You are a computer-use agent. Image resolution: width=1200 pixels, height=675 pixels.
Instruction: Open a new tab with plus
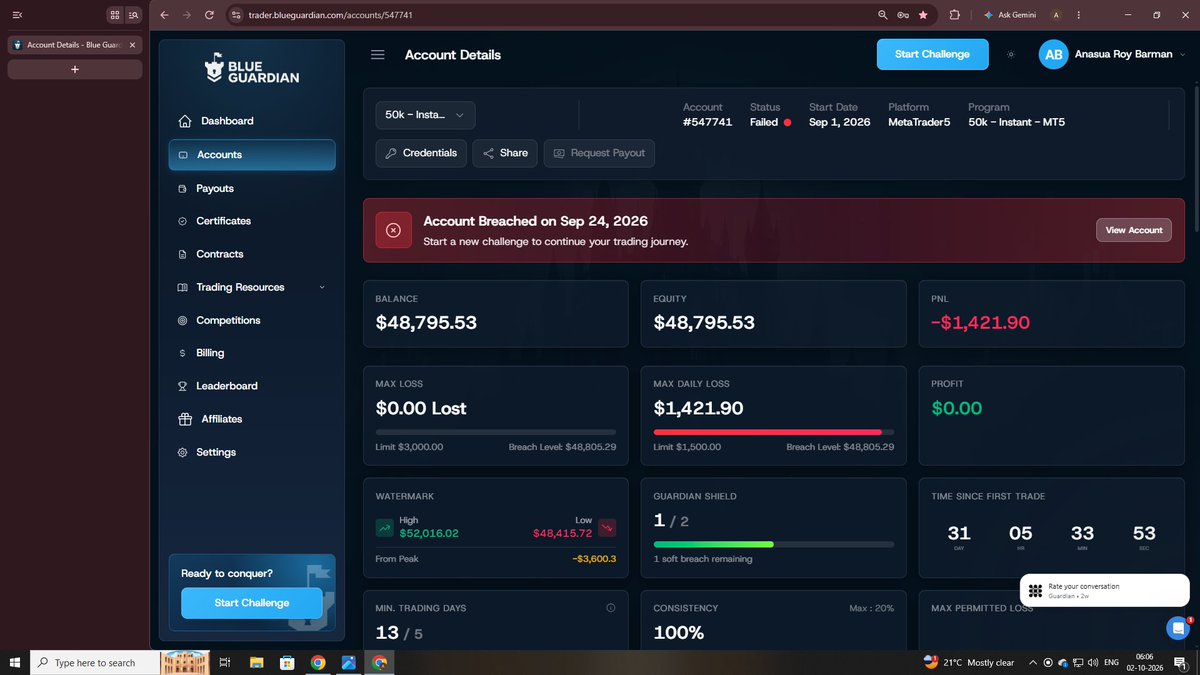tap(75, 69)
